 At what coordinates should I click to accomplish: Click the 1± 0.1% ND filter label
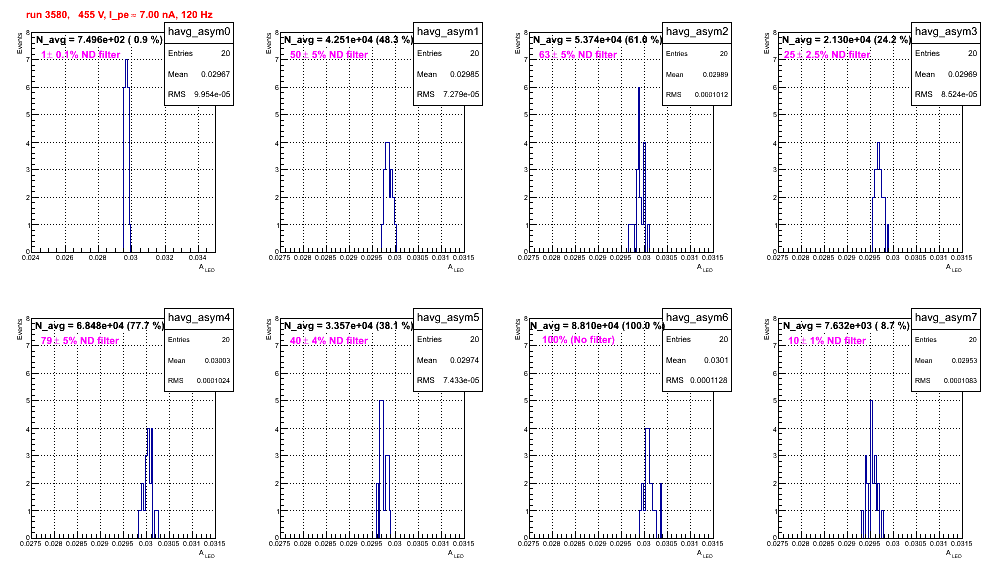(81, 55)
